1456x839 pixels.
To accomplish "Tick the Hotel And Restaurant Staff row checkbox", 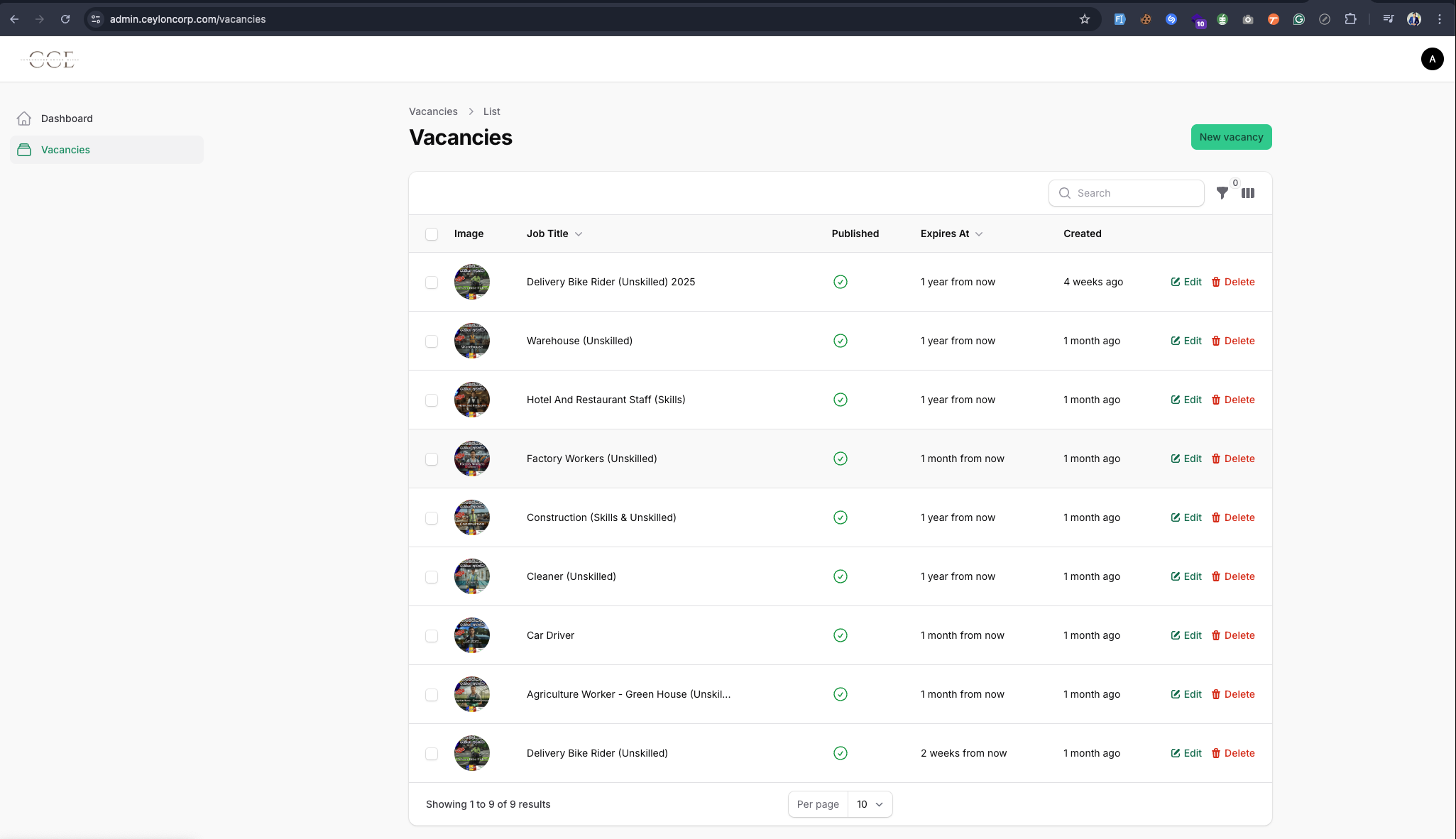I will [x=432, y=400].
